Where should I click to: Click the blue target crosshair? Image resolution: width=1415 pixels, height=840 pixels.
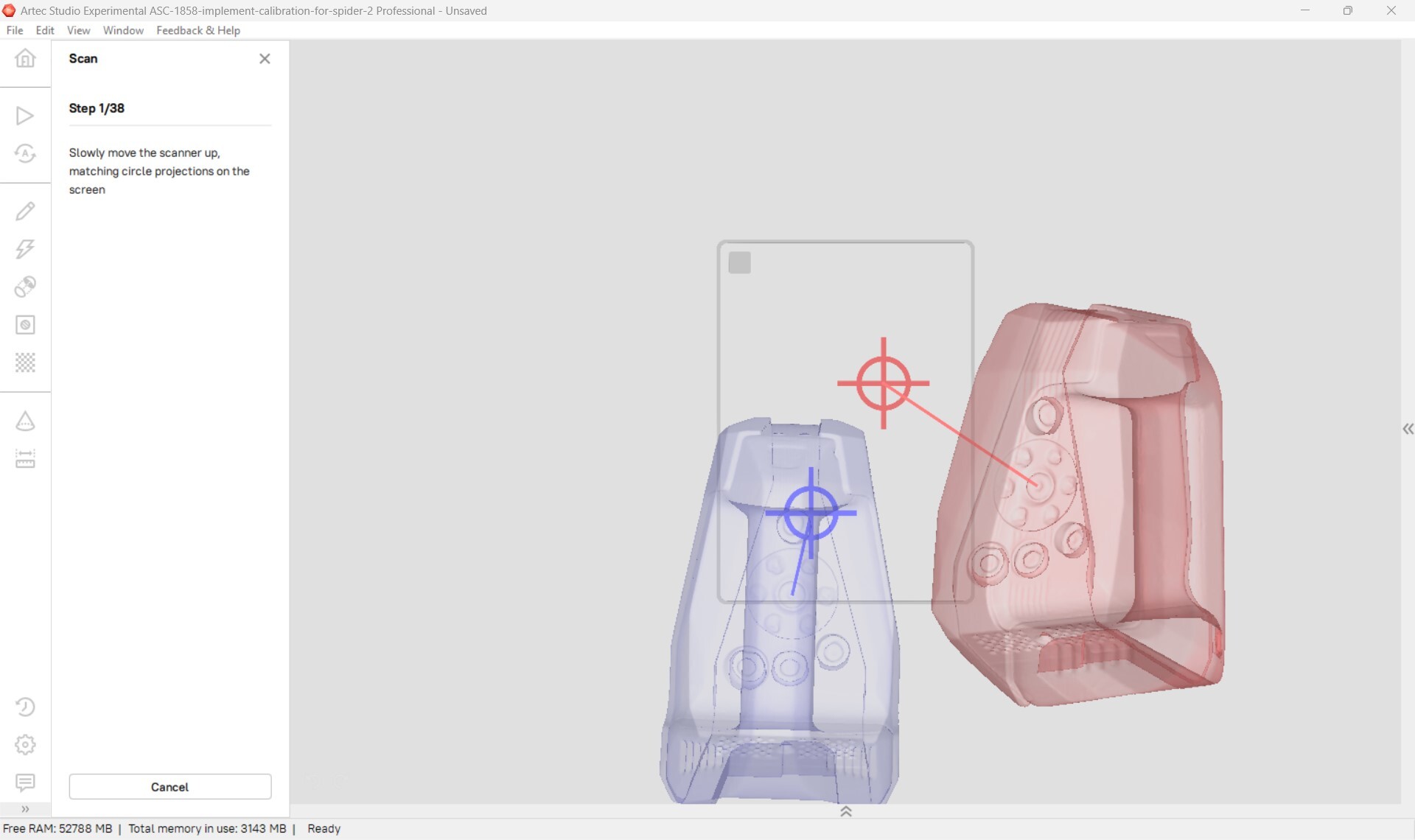pyautogui.click(x=811, y=513)
